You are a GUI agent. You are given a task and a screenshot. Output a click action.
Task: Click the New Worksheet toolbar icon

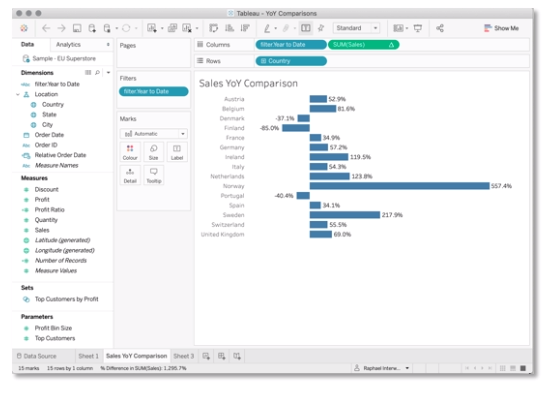tap(152, 28)
